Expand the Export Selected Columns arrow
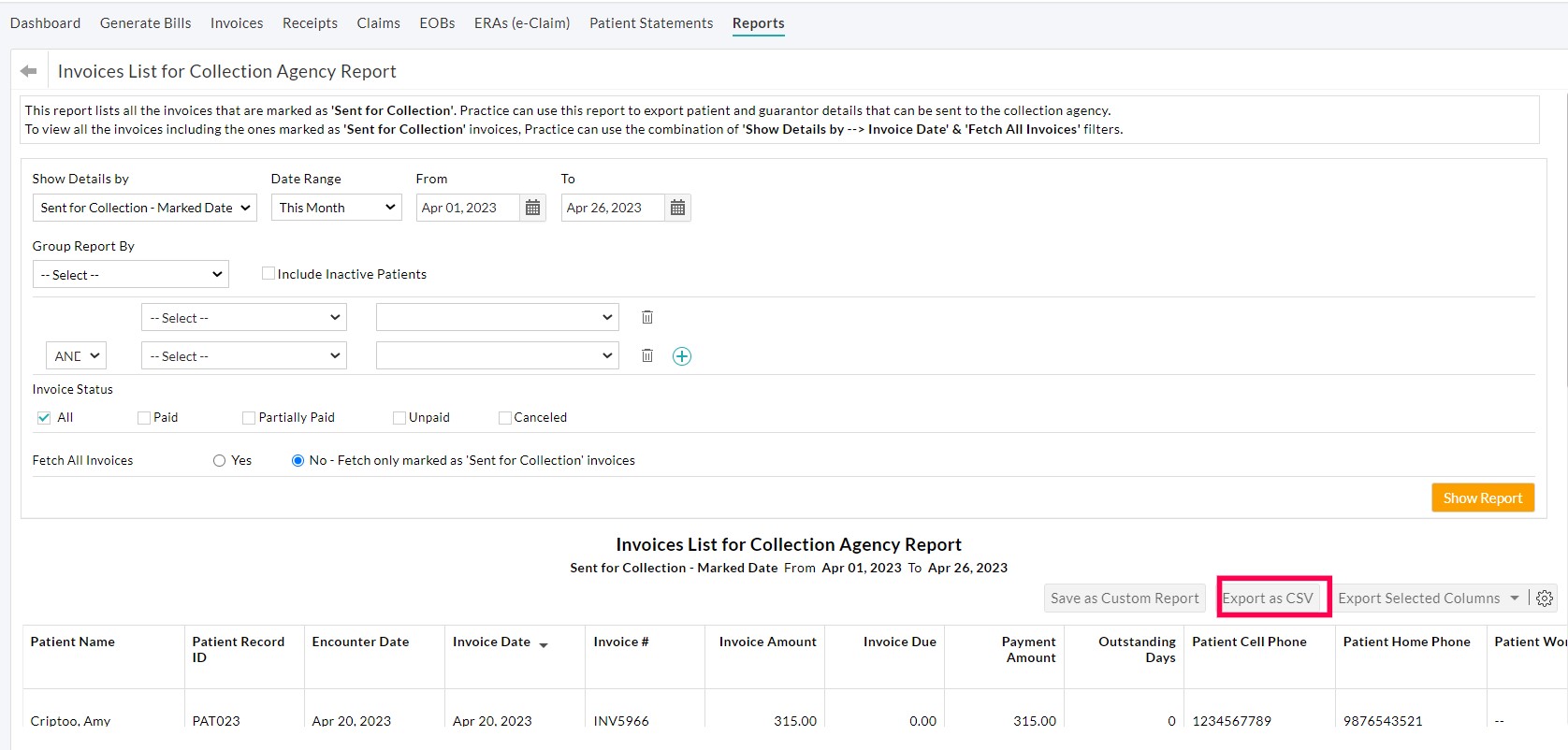 [1515, 598]
